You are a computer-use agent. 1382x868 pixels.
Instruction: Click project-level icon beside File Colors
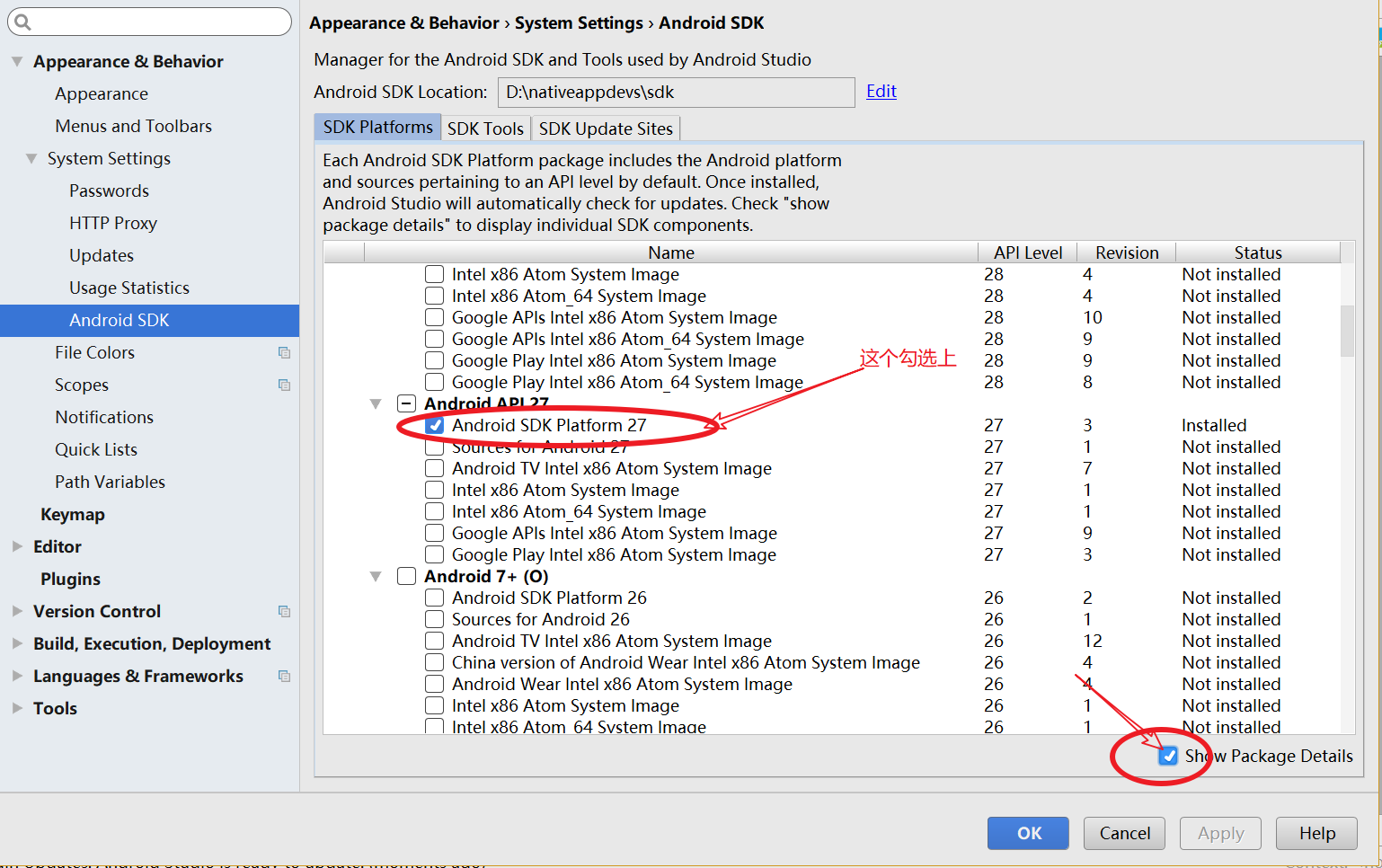tap(284, 353)
